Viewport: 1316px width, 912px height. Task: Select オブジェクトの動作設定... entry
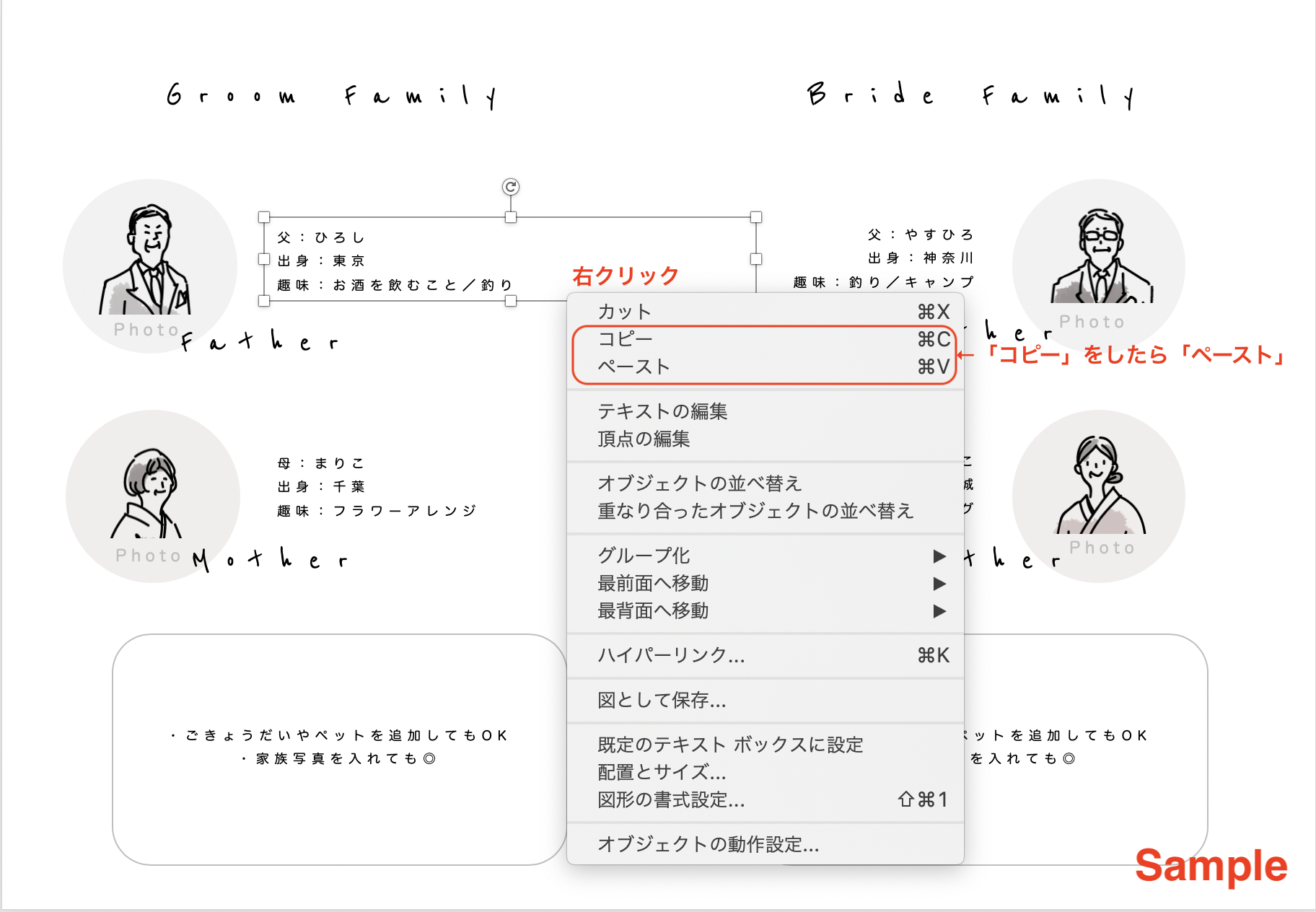click(x=708, y=844)
